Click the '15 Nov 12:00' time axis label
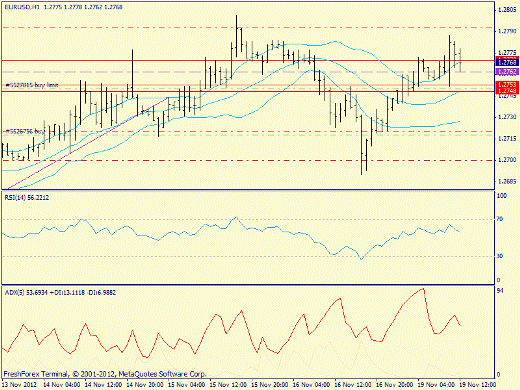Screen dimensions: 520x390 (x=228, y=384)
